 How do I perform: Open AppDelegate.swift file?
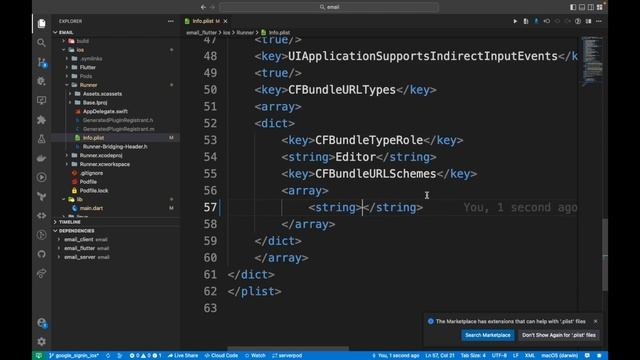click(x=105, y=111)
